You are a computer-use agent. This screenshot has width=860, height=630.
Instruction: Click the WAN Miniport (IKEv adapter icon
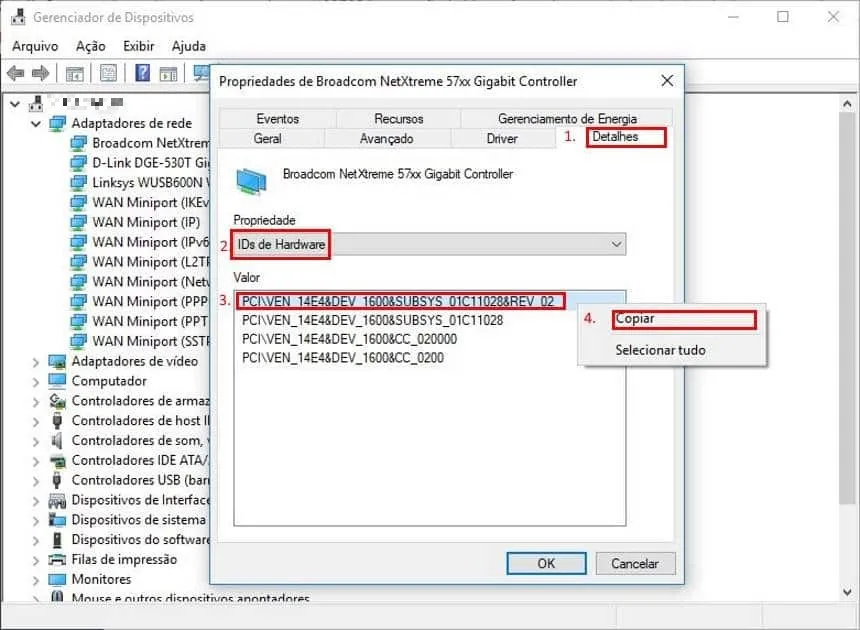tap(79, 202)
